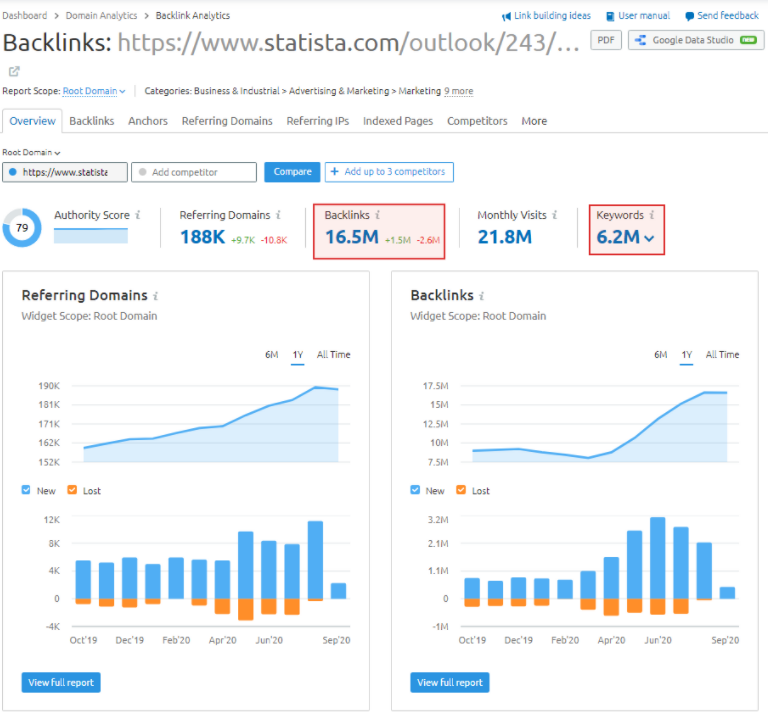Click info icon next to Authority Score
This screenshot has height=716, width=768.
tap(138, 215)
